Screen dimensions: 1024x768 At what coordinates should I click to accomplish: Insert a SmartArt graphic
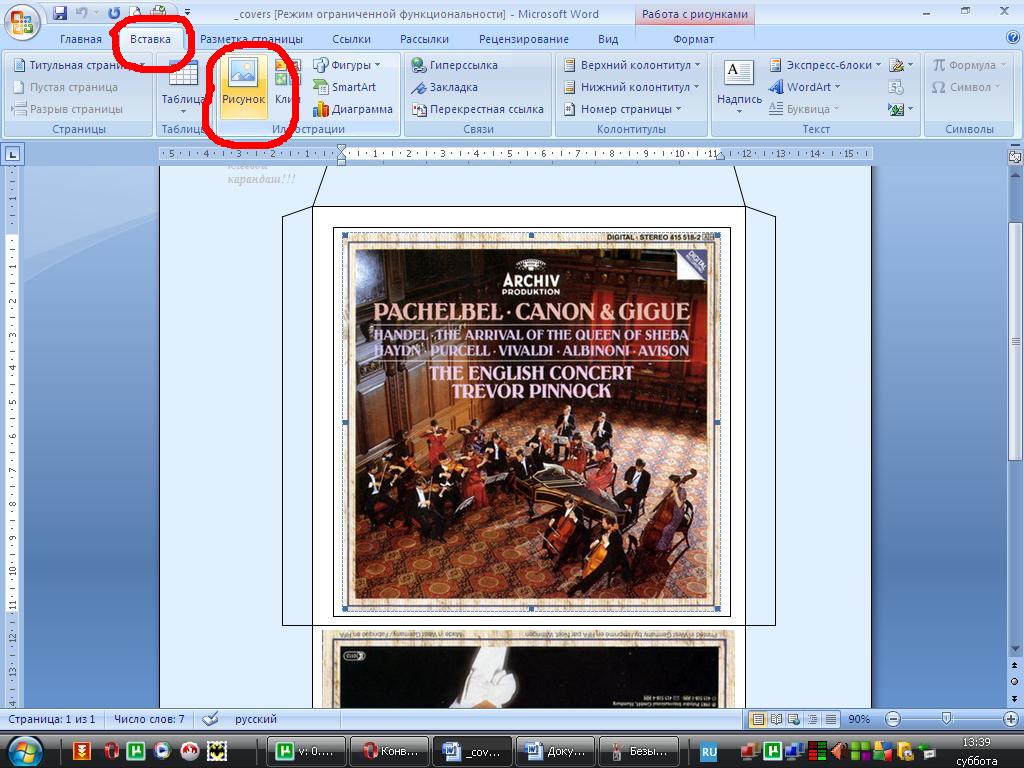click(345, 87)
